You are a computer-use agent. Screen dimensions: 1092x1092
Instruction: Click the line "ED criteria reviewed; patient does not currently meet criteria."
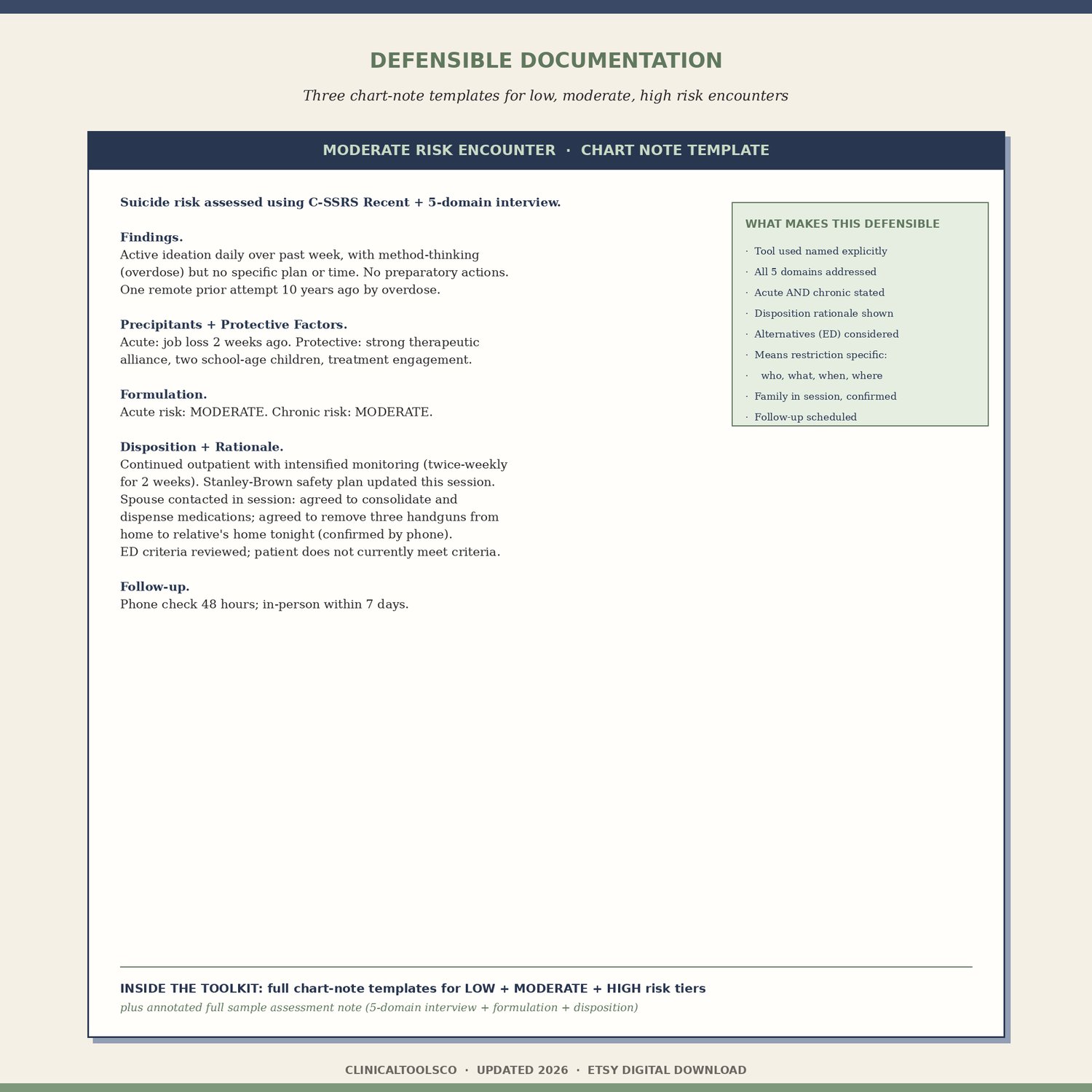click(310, 552)
